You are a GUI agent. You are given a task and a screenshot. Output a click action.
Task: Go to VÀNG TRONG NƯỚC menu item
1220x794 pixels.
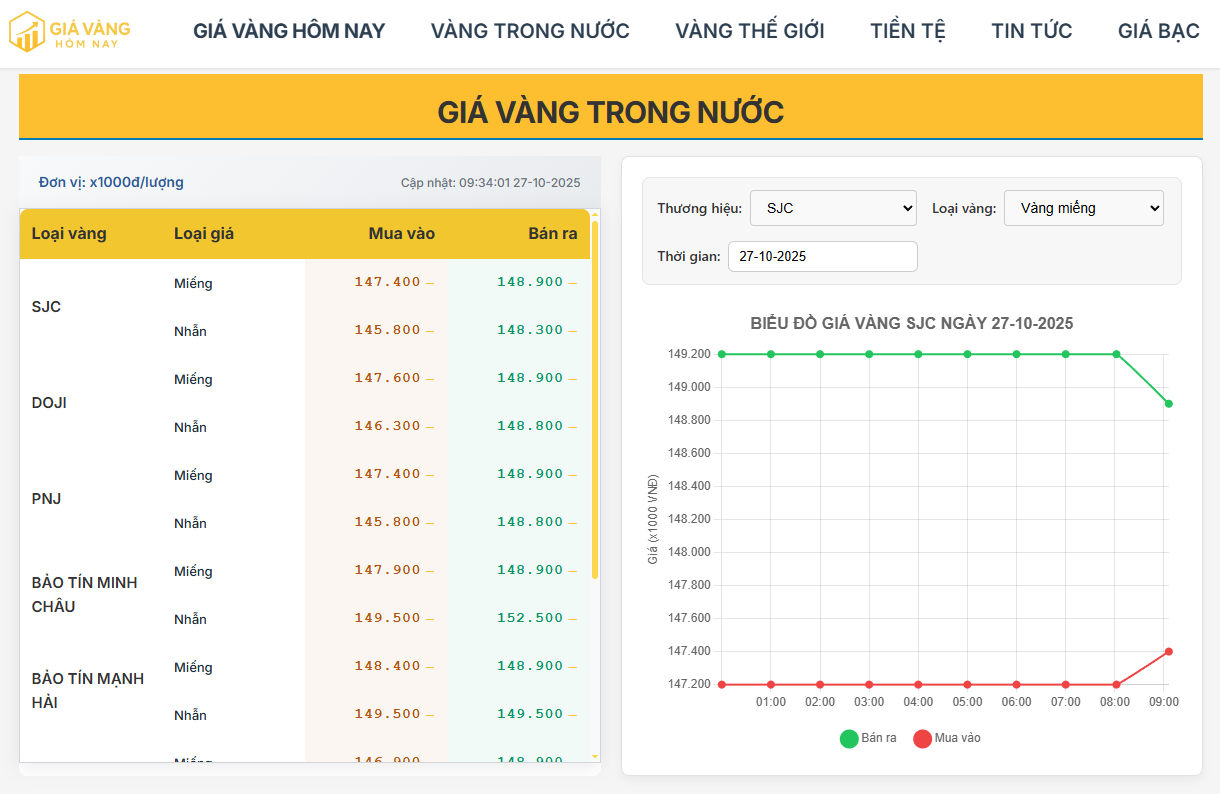(x=530, y=31)
